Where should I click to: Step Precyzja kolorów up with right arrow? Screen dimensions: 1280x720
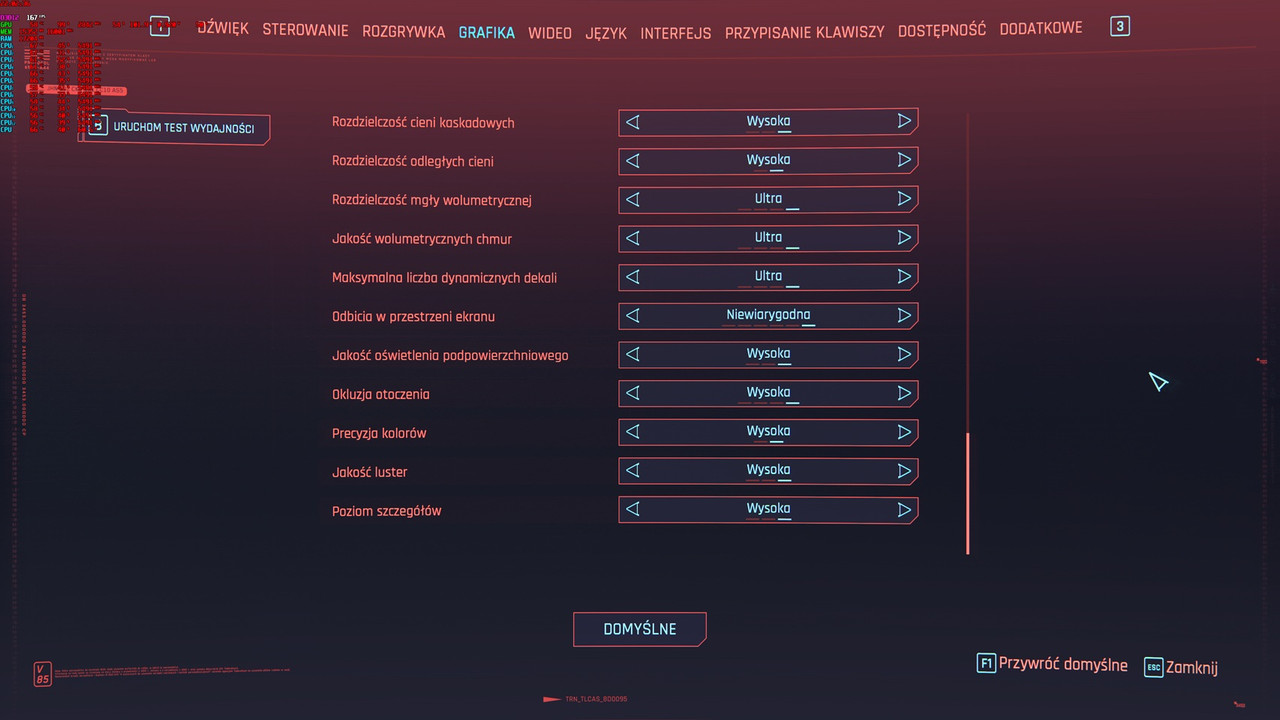click(x=904, y=432)
